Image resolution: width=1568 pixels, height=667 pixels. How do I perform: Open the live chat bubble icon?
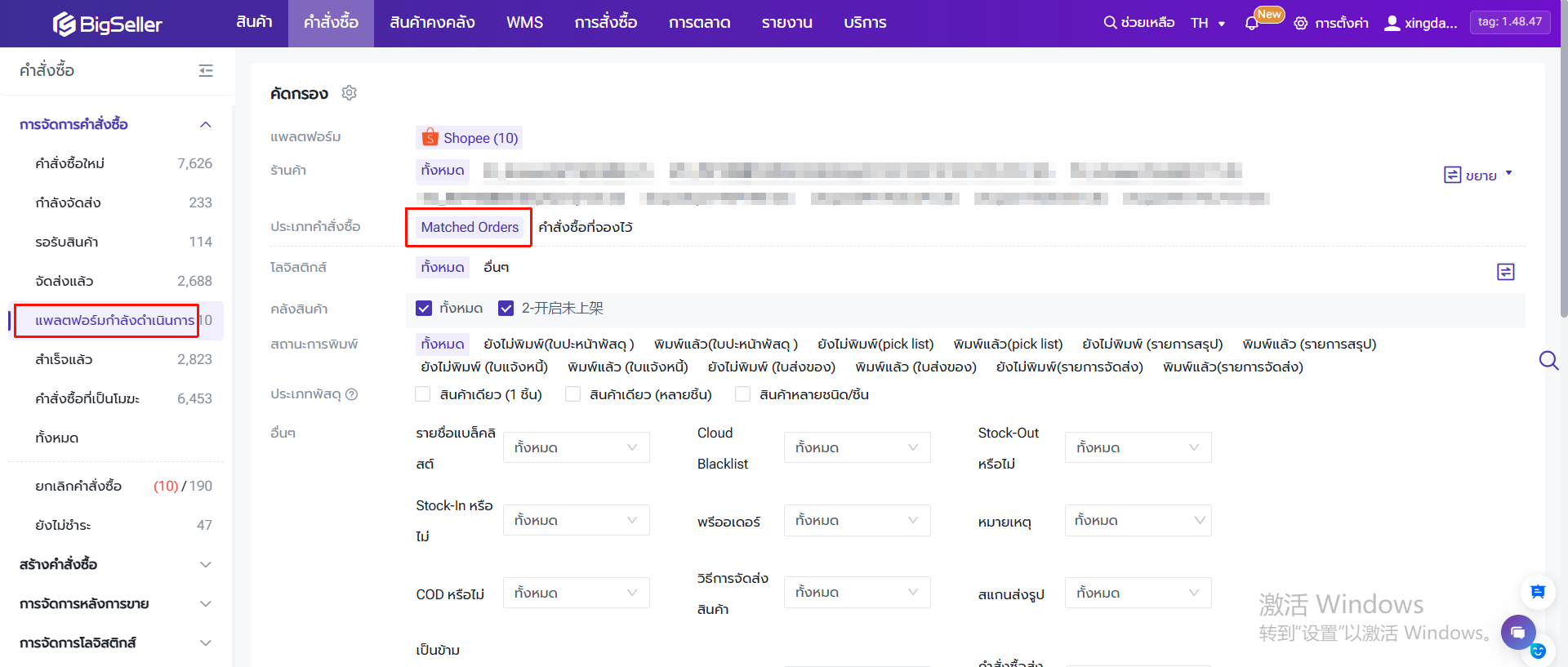1517,633
